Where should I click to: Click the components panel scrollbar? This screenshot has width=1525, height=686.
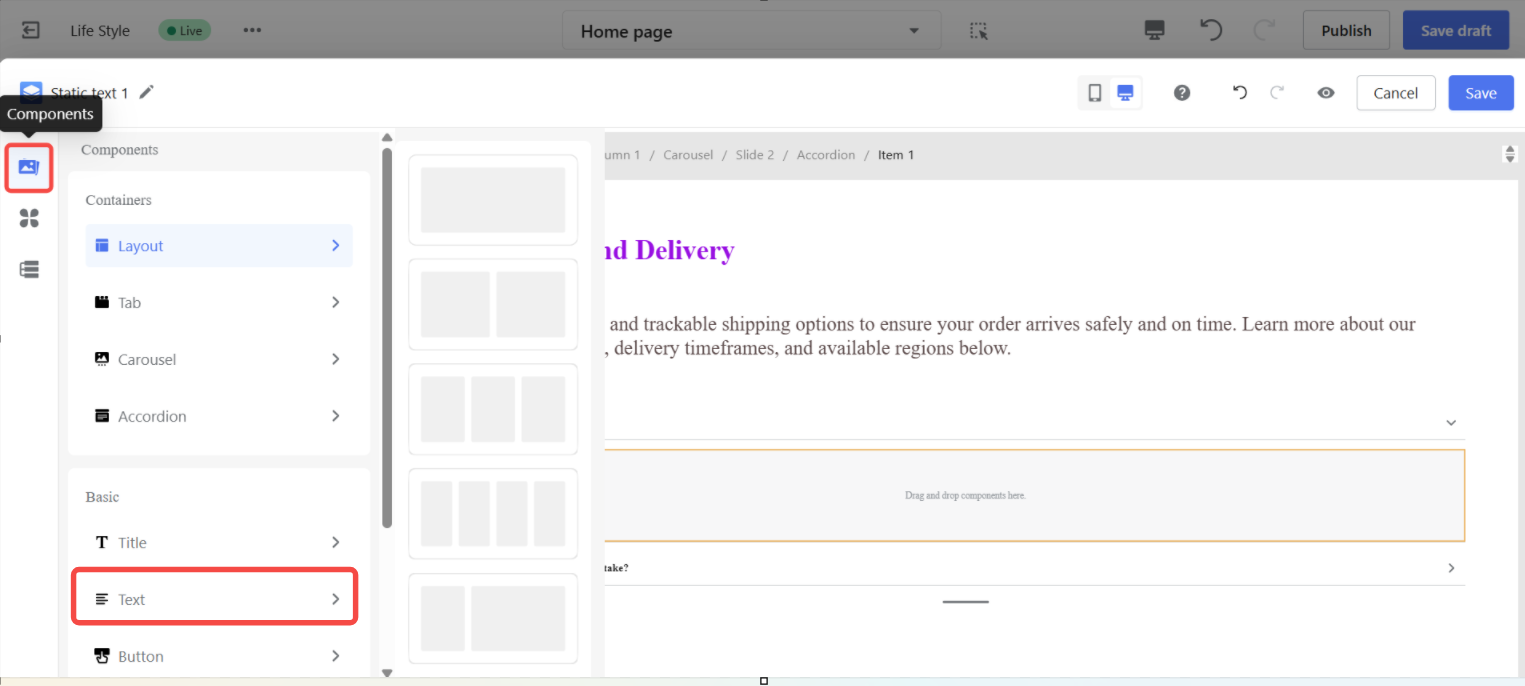[387, 338]
